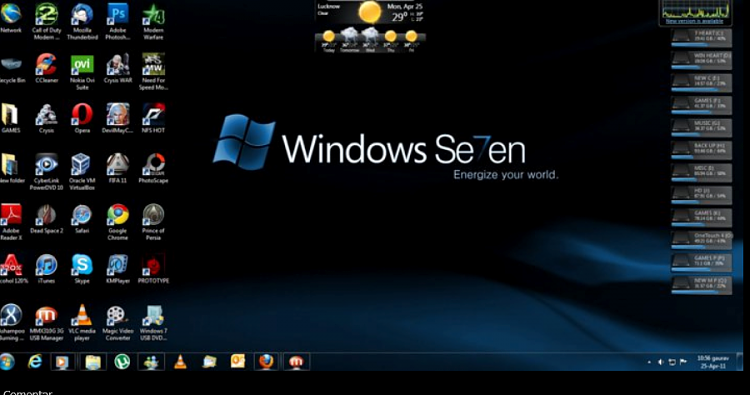Open the volume speaker tray icon

661,362
